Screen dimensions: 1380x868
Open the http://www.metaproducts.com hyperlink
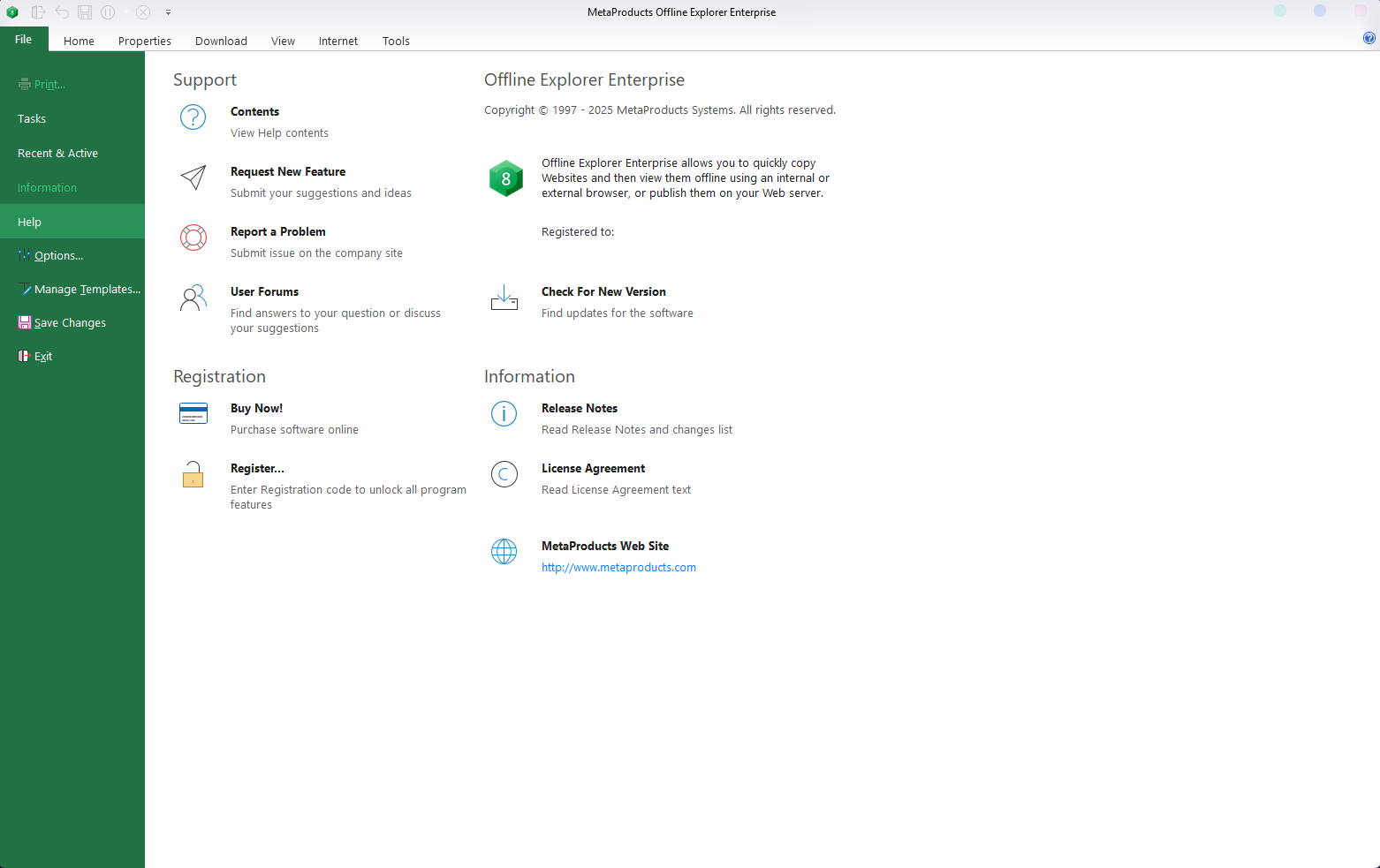click(x=618, y=568)
